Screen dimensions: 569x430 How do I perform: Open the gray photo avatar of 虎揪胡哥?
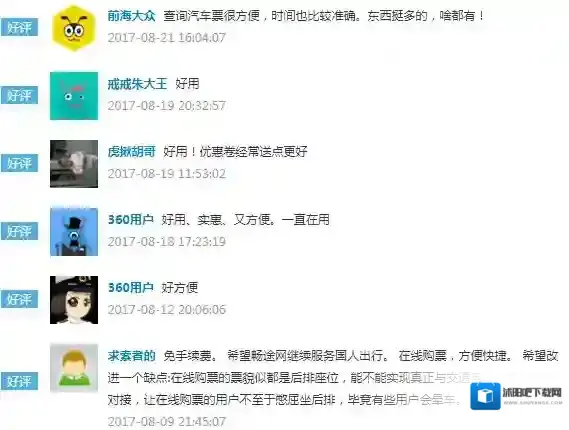coord(74,164)
